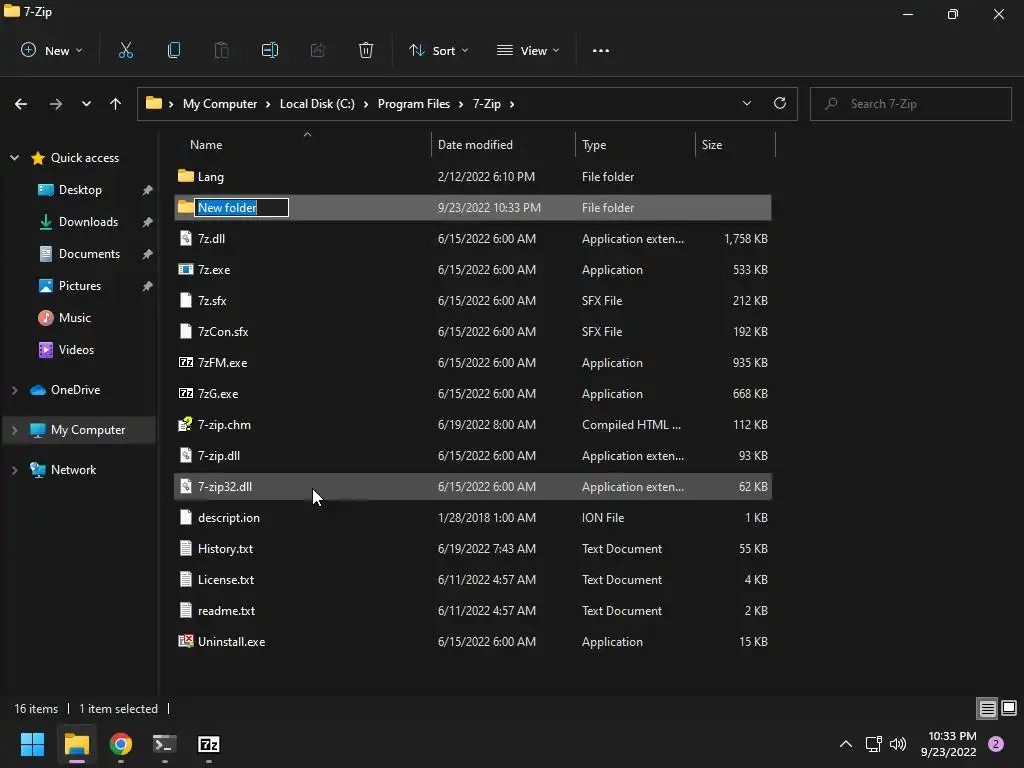Sort by Size column header
Image resolution: width=1024 pixels, height=768 pixels.
pos(735,144)
